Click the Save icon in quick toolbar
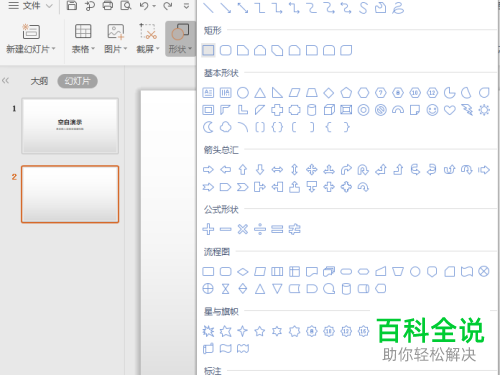 (x=72, y=5)
